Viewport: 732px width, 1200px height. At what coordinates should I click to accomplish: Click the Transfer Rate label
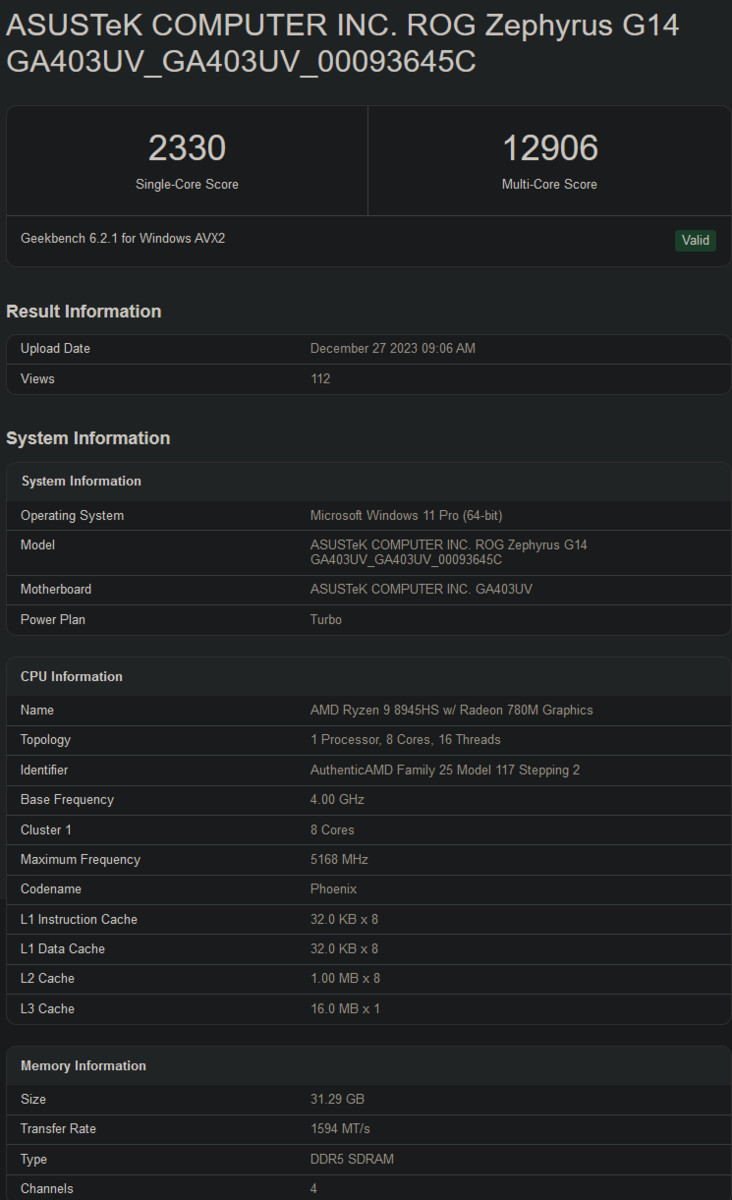click(59, 1129)
